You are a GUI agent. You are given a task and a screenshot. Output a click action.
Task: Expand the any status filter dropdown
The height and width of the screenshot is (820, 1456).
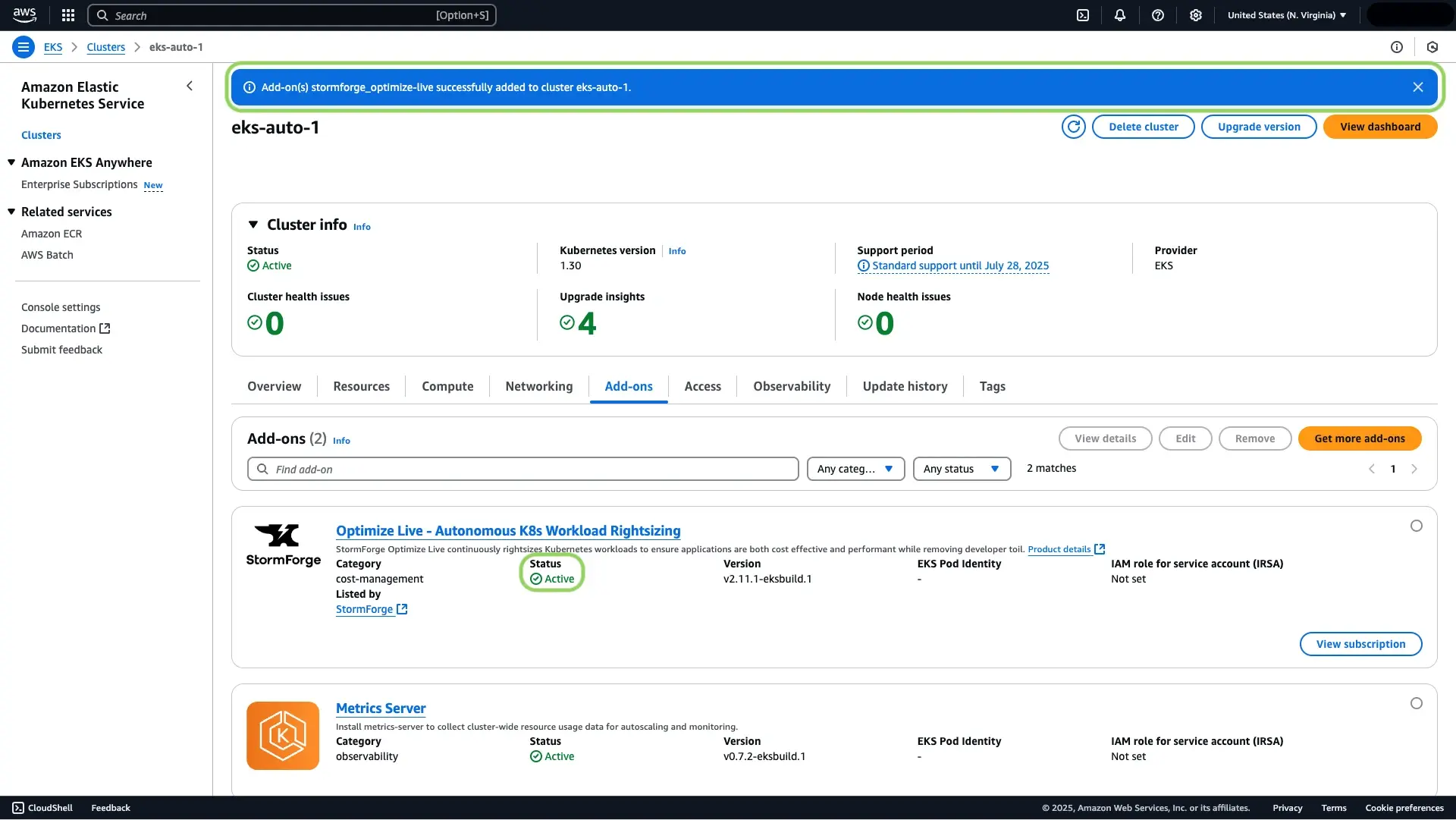pos(960,468)
